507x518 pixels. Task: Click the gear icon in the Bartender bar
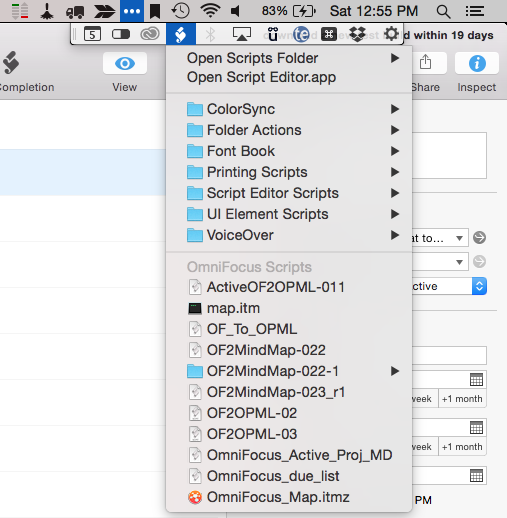click(391, 34)
